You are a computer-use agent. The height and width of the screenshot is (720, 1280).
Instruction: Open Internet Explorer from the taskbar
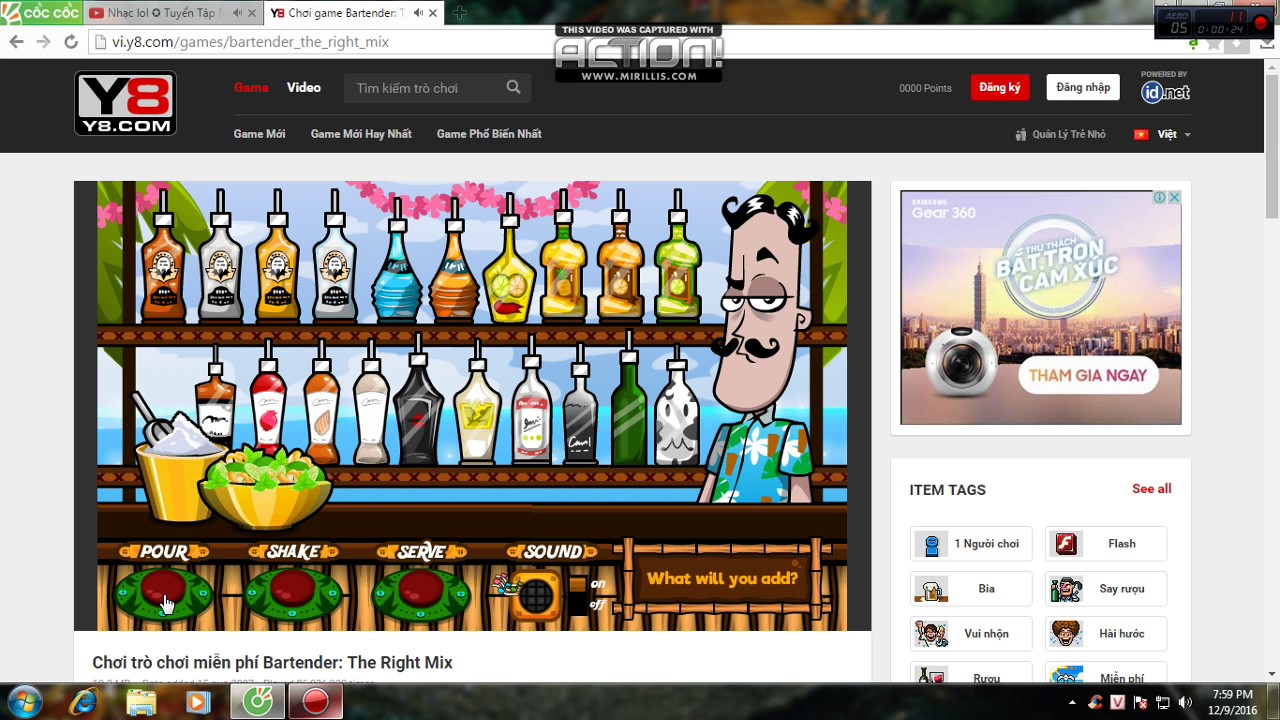pyautogui.click(x=84, y=702)
